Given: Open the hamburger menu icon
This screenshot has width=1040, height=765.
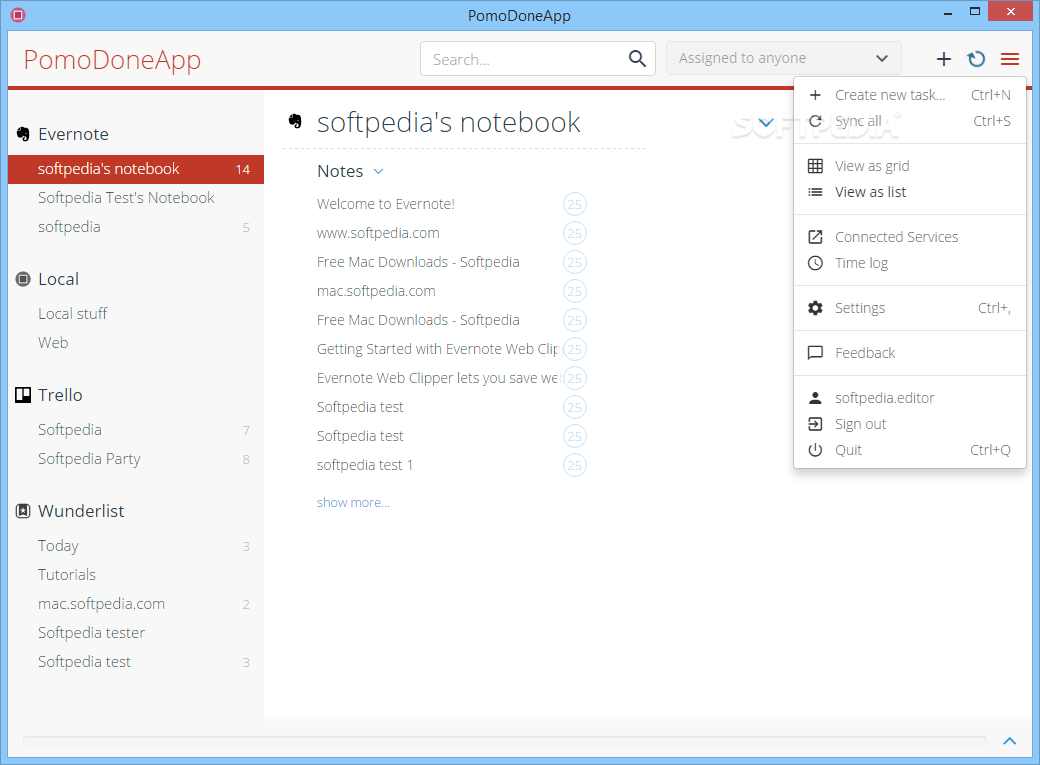Looking at the screenshot, I should [x=1009, y=59].
